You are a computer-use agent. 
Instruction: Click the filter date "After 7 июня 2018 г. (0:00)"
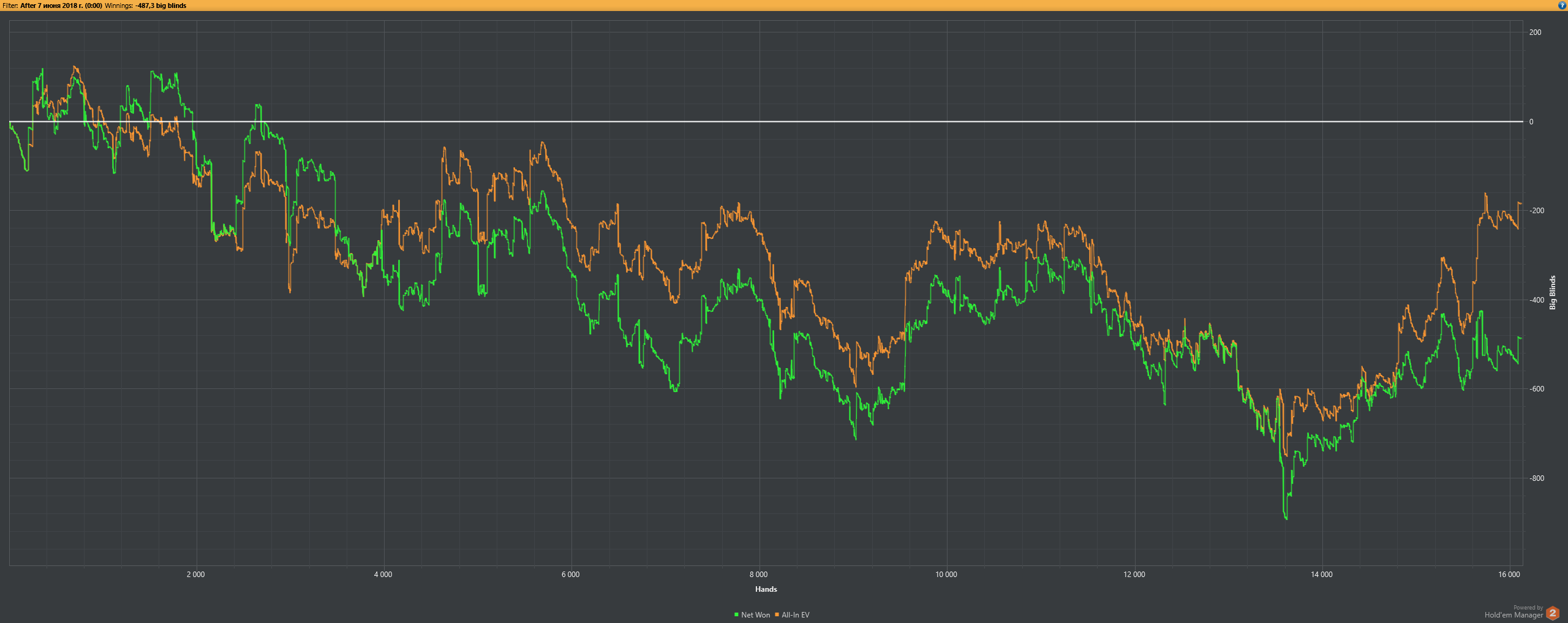coord(61,6)
